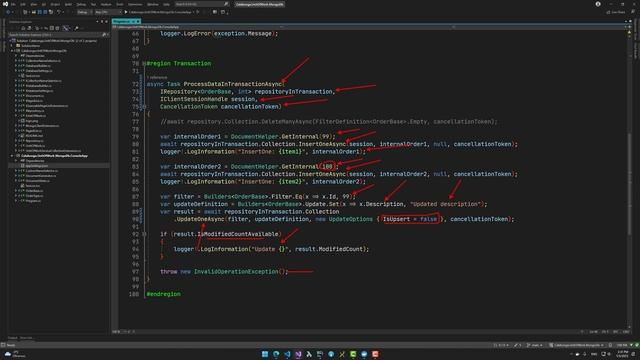Screen dimensions: 640x360
Task: Open Microsoft Edge from the taskbar
Action: 276,354
